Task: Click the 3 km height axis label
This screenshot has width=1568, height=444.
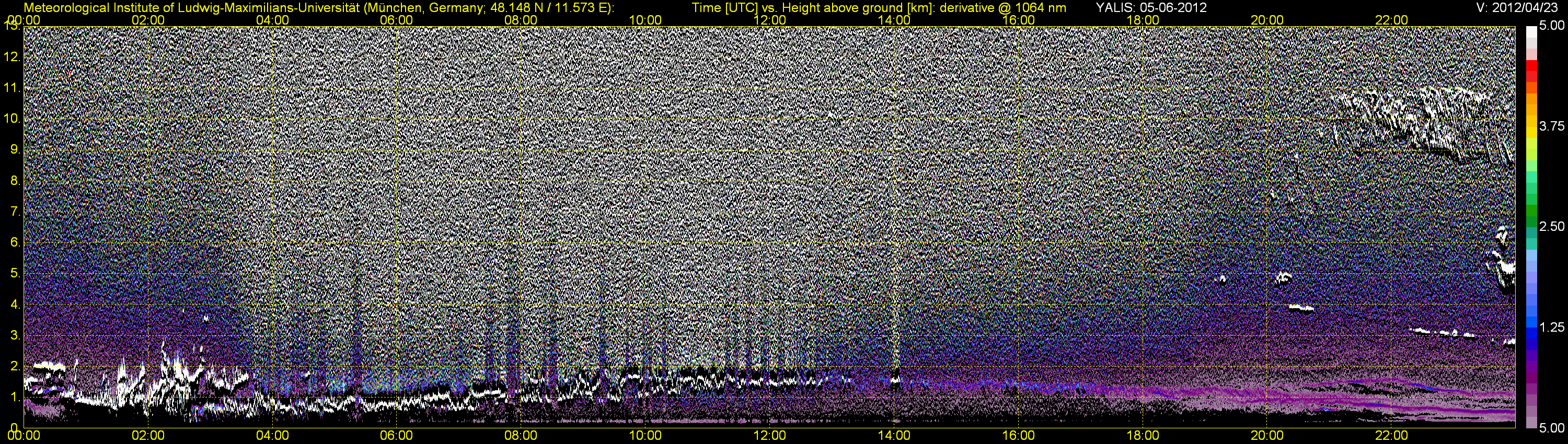Action: (15, 335)
